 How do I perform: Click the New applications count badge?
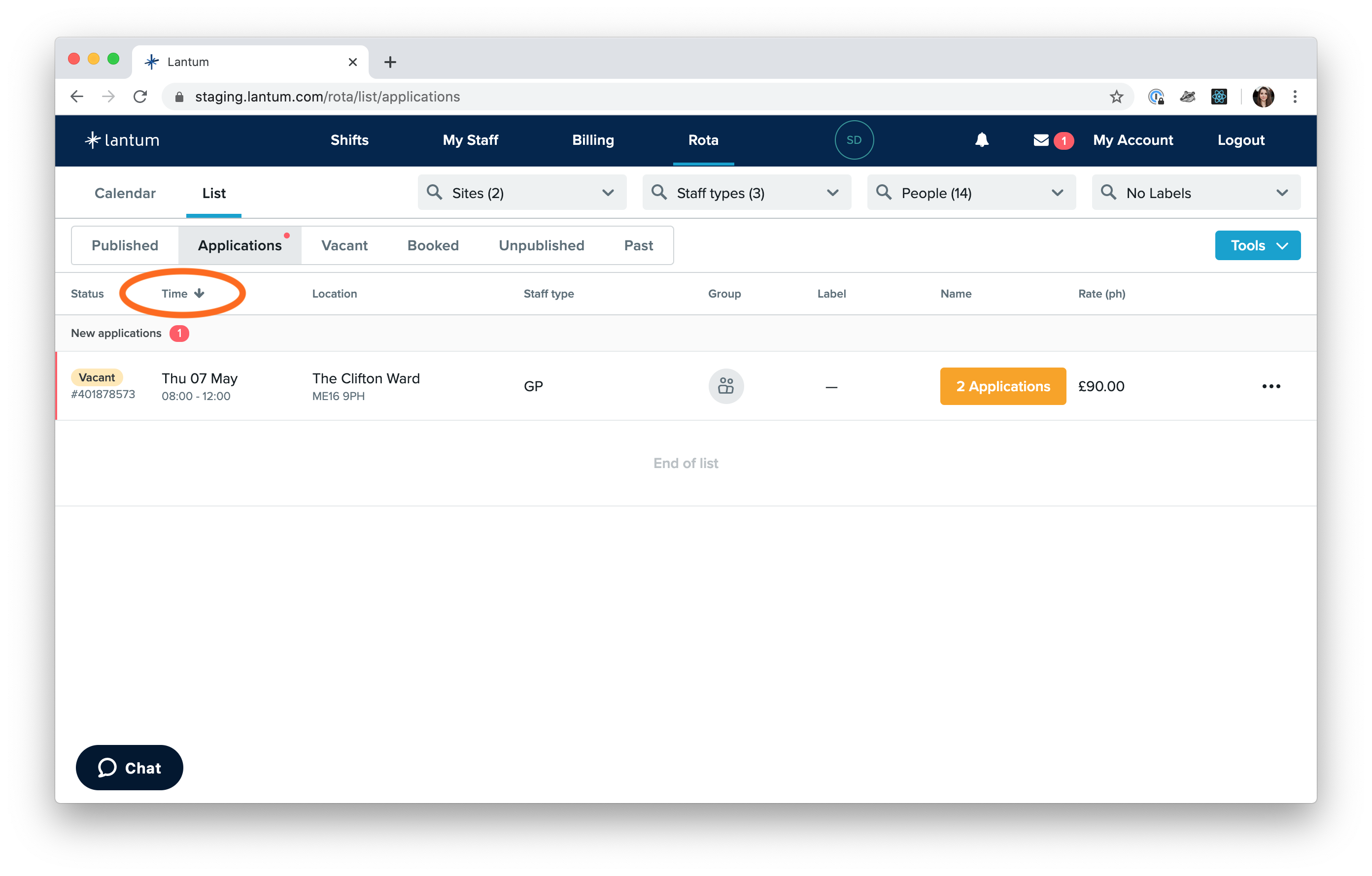pyautogui.click(x=179, y=333)
